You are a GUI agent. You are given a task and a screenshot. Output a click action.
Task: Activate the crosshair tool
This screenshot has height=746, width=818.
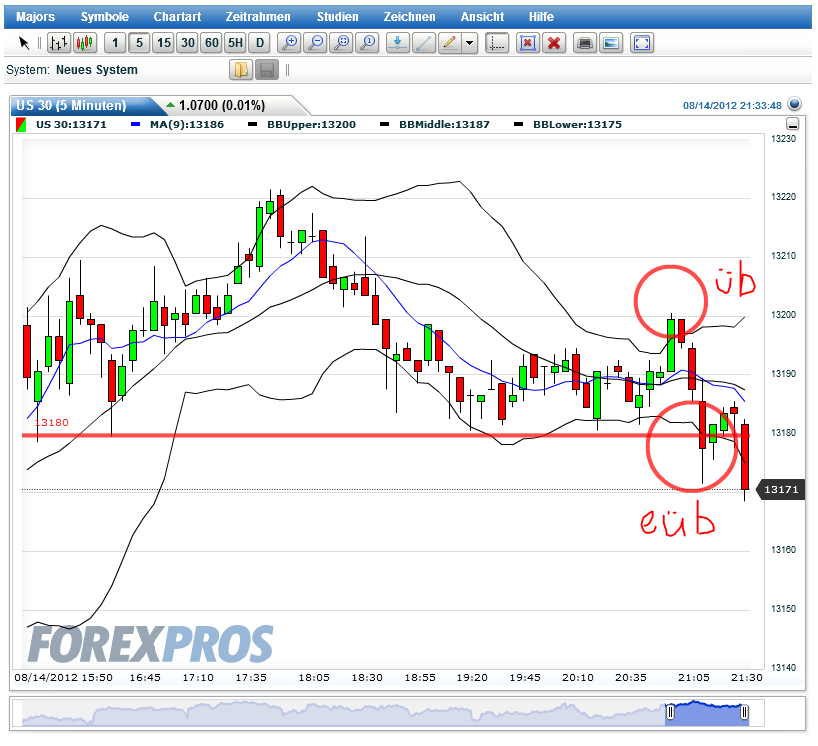pyautogui.click(x=497, y=43)
